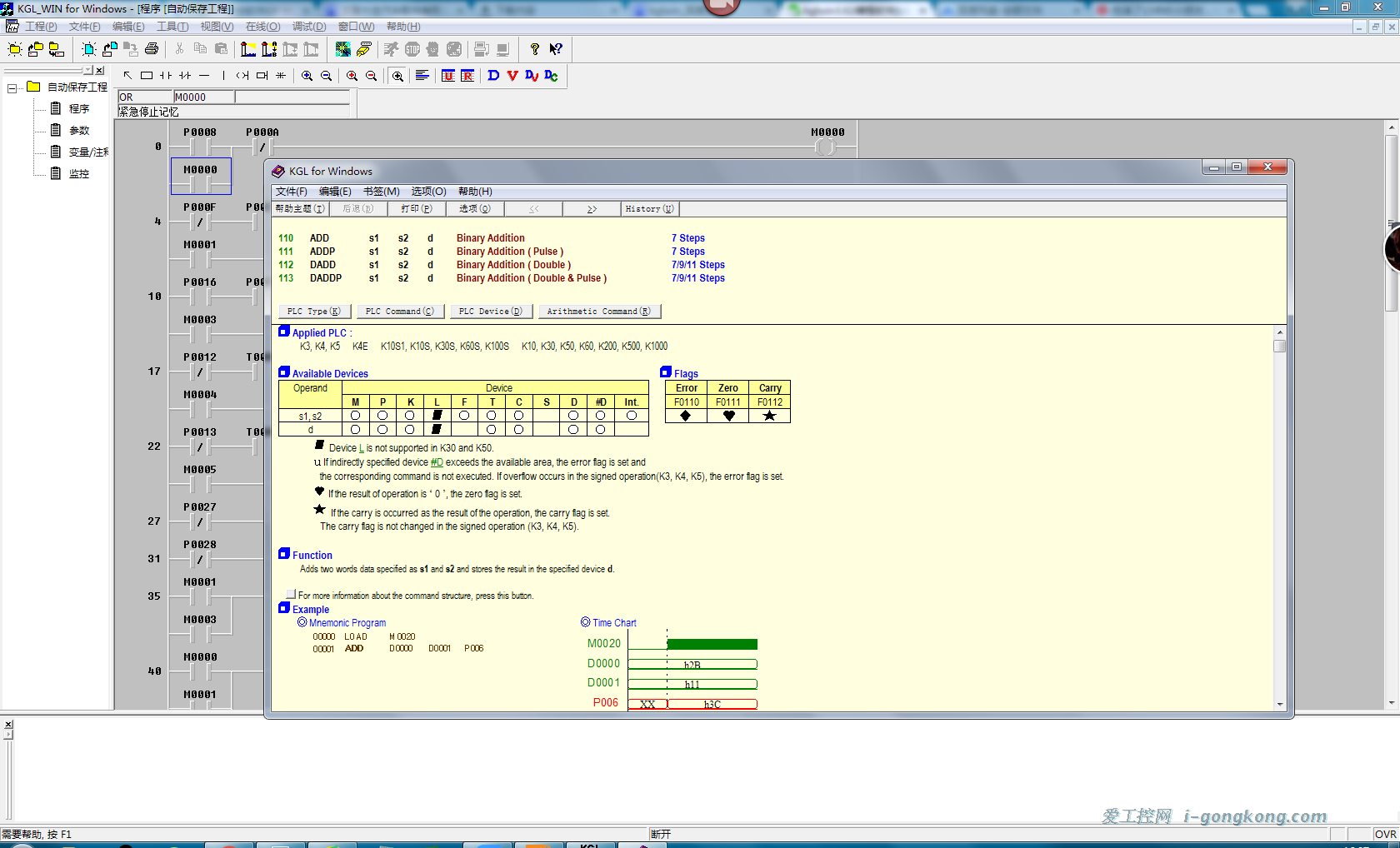Click the Context Help arrow-question icon
This screenshot has height=848, width=1400.
tap(556, 49)
